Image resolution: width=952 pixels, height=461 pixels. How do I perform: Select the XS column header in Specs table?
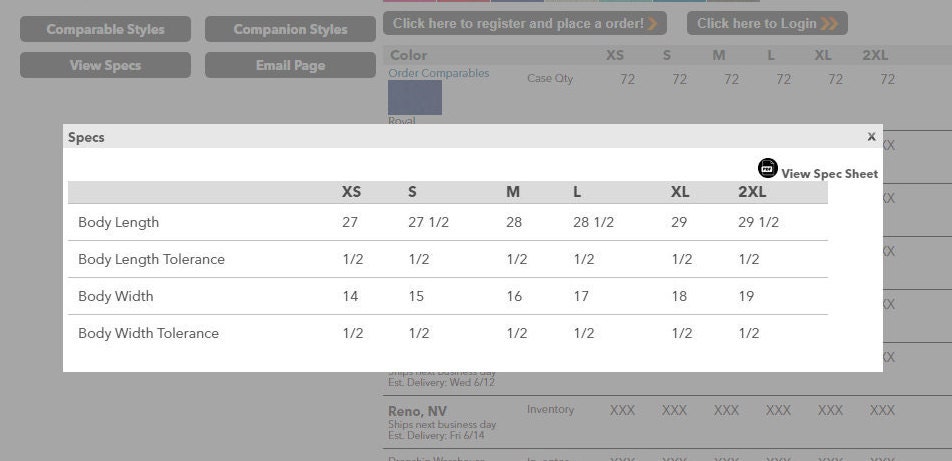352,192
